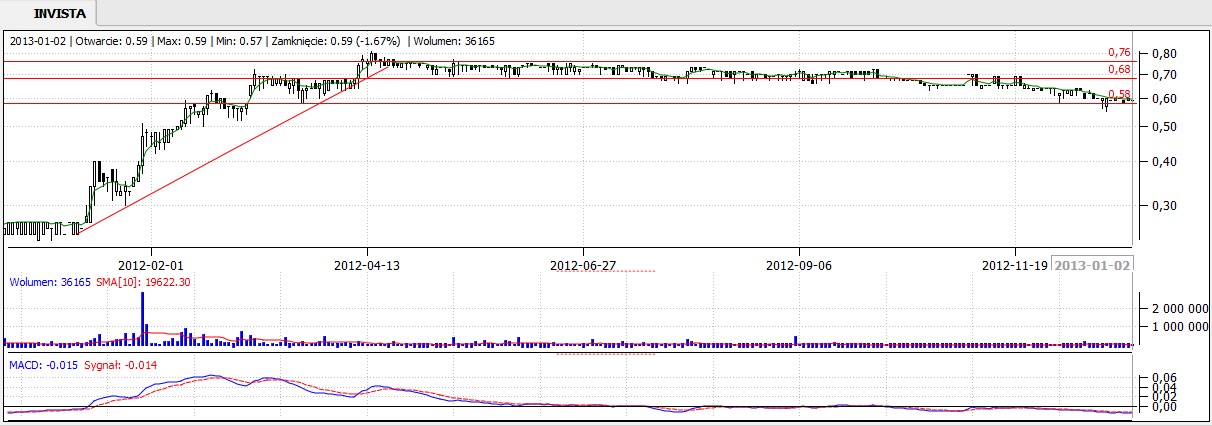Screen dimensions: 1212x426
Task: Click the 2012-09-06 date on time axis
Action: tap(799, 266)
